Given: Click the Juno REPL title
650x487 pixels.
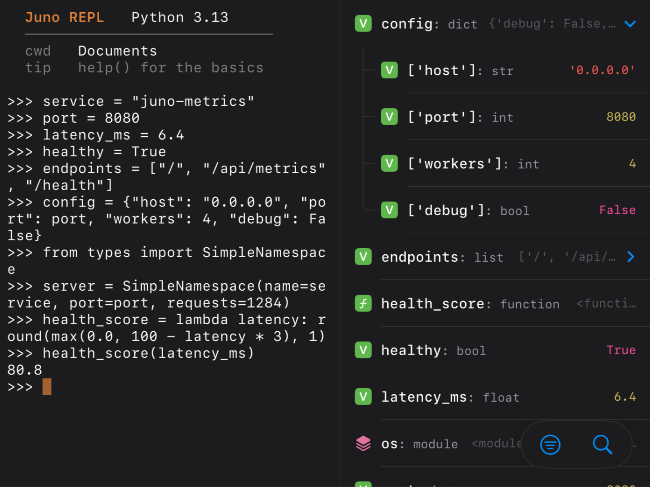Looking at the screenshot, I should (x=64, y=17).
